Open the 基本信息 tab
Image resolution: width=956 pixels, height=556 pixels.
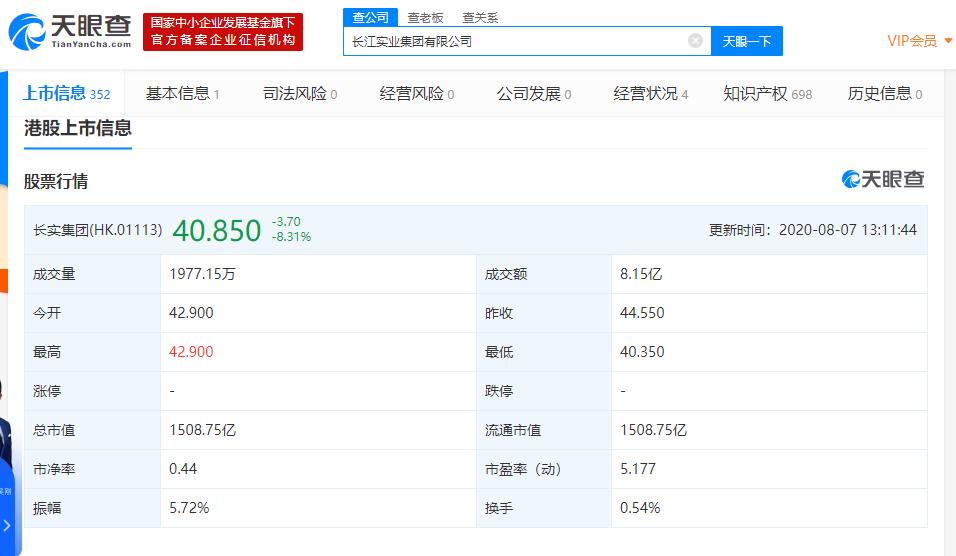tap(182, 93)
